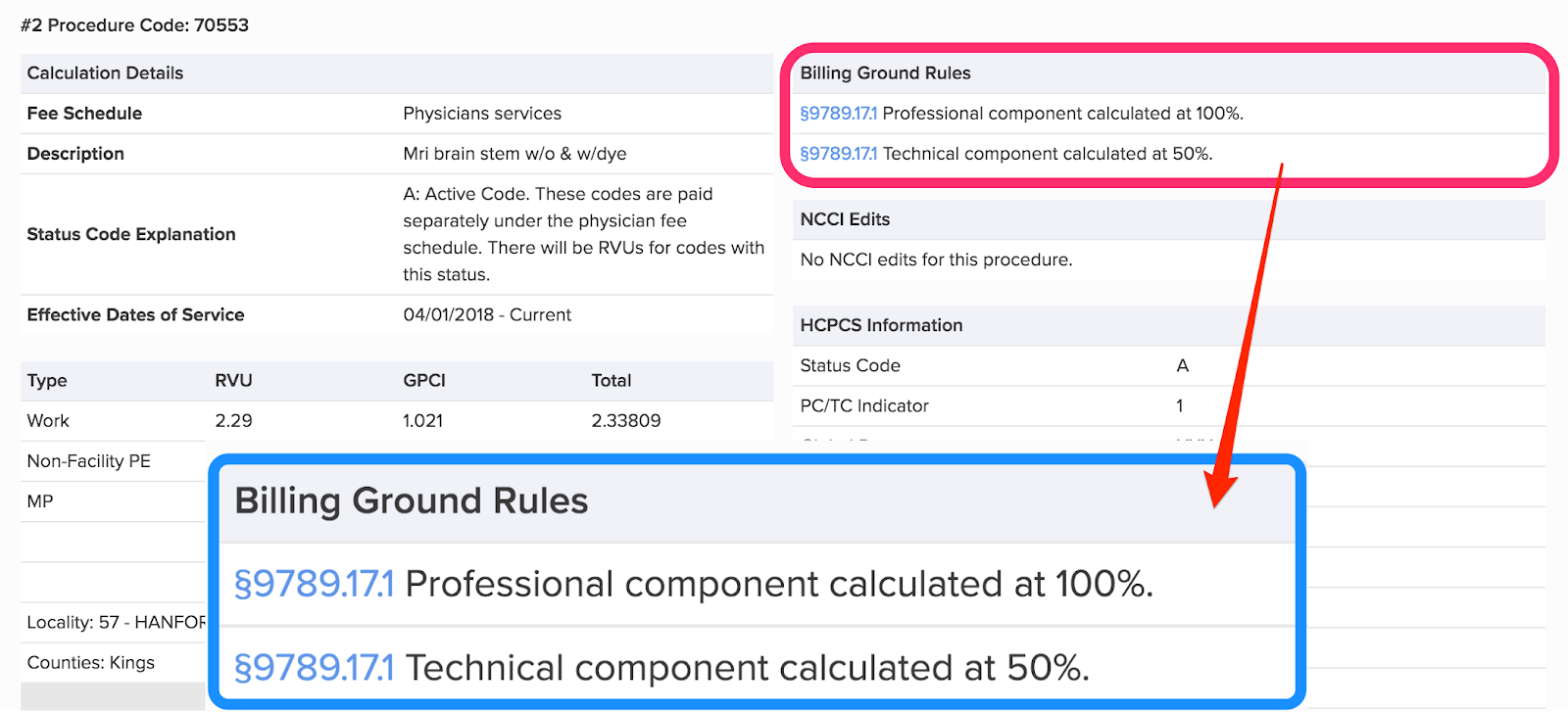
Task: Select the Work total value 2.33809
Action: point(625,421)
